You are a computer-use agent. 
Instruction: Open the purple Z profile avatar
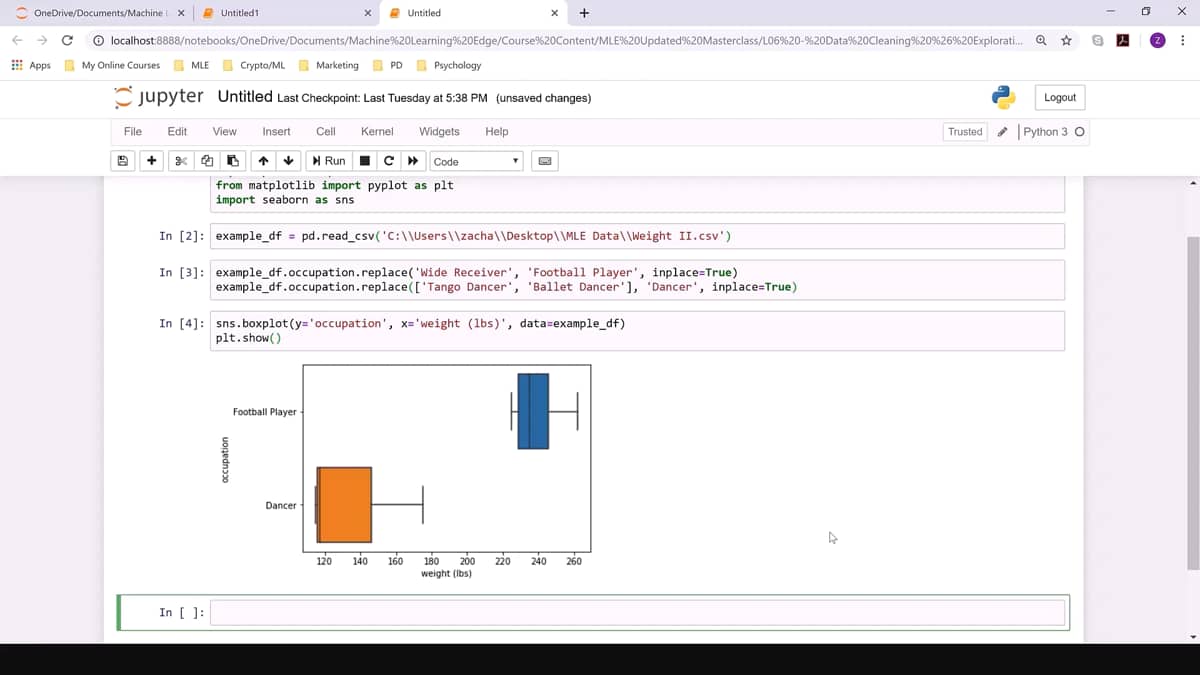point(1158,40)
